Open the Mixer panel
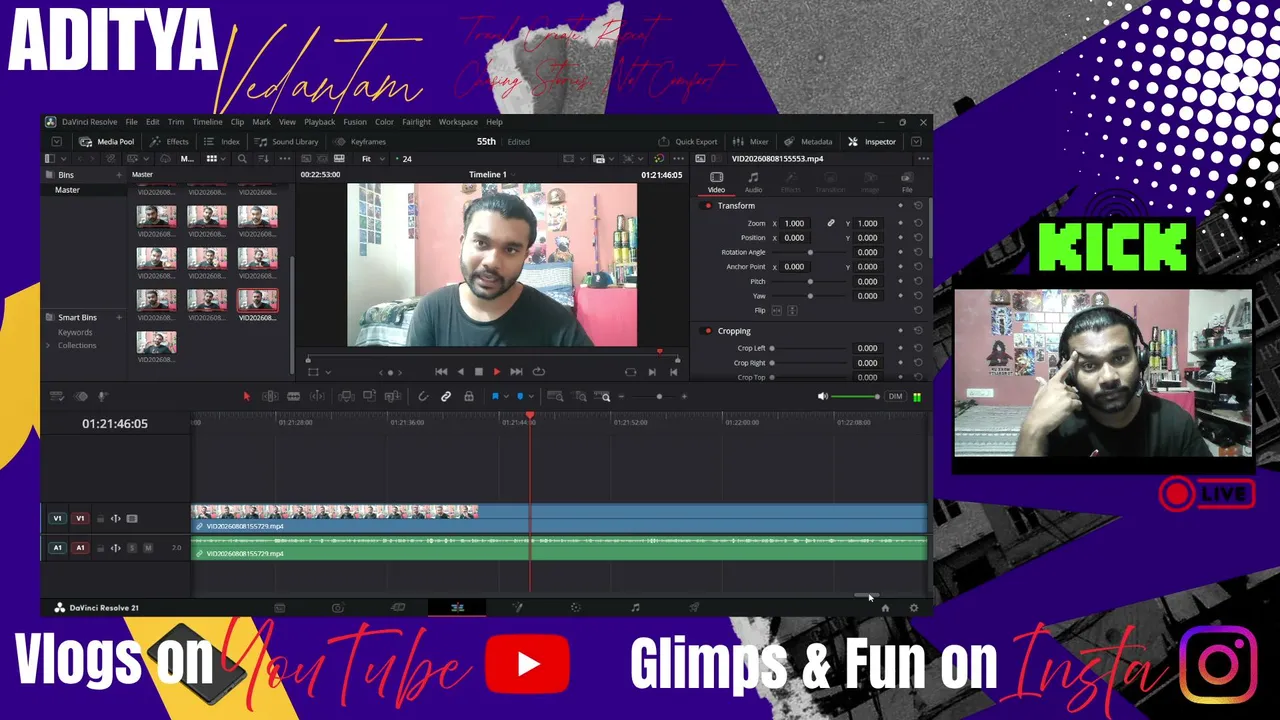The width and height of the screenshot is (1280, 720). [751, 142]
